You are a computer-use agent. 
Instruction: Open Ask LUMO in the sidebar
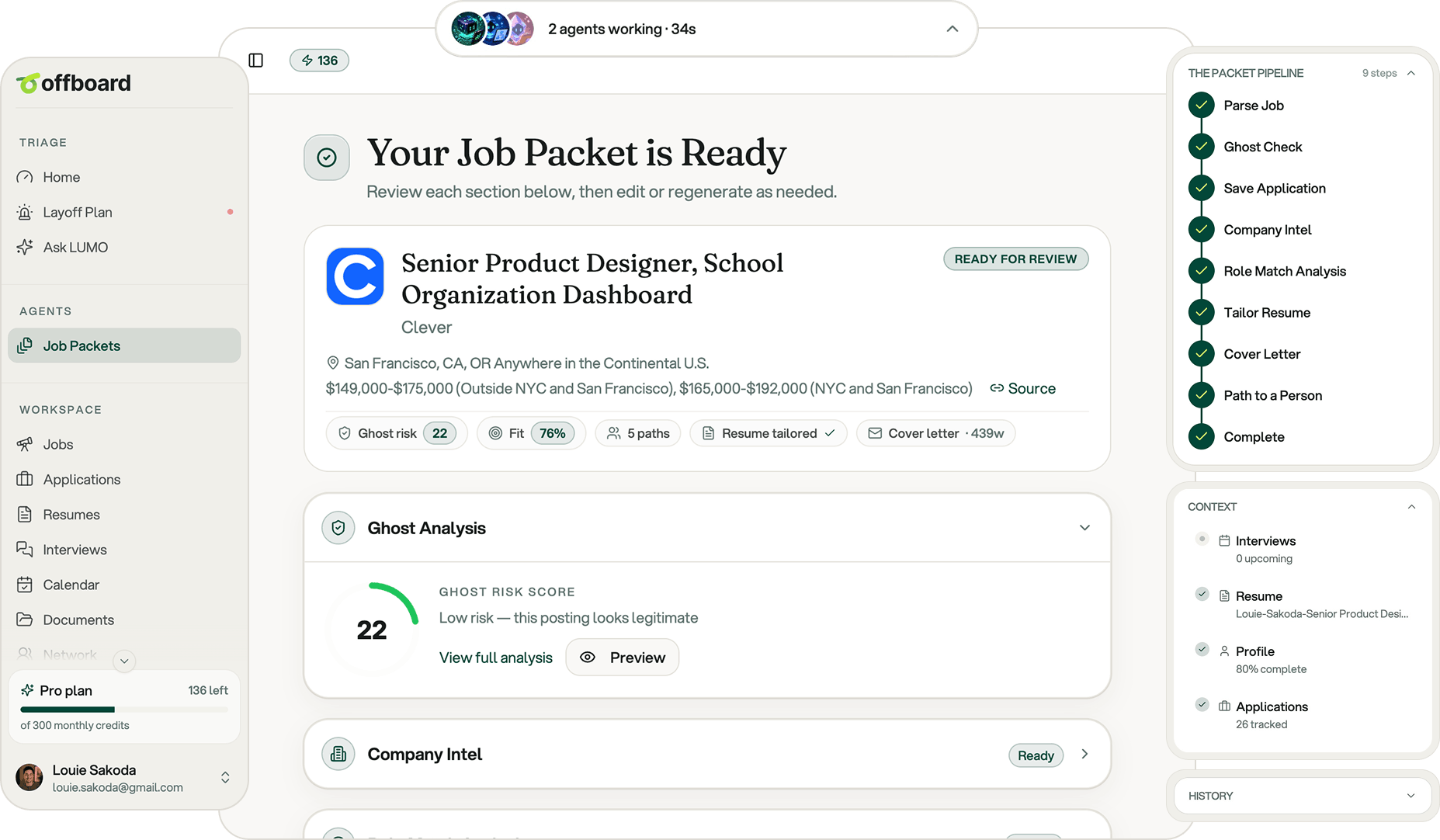(124, 247)
